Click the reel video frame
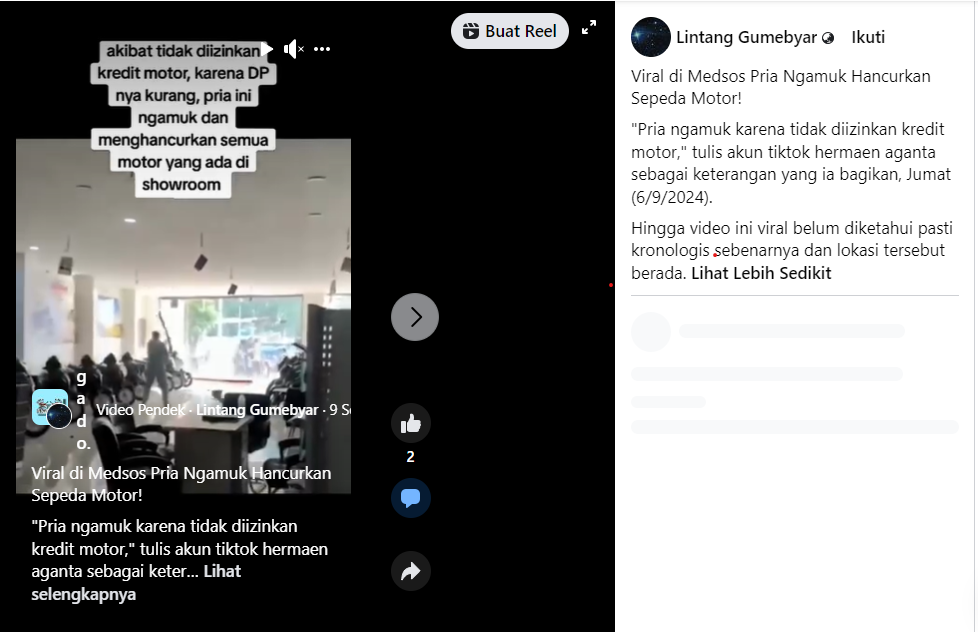This screenshot has height=632, width=978. click(183, 316)
